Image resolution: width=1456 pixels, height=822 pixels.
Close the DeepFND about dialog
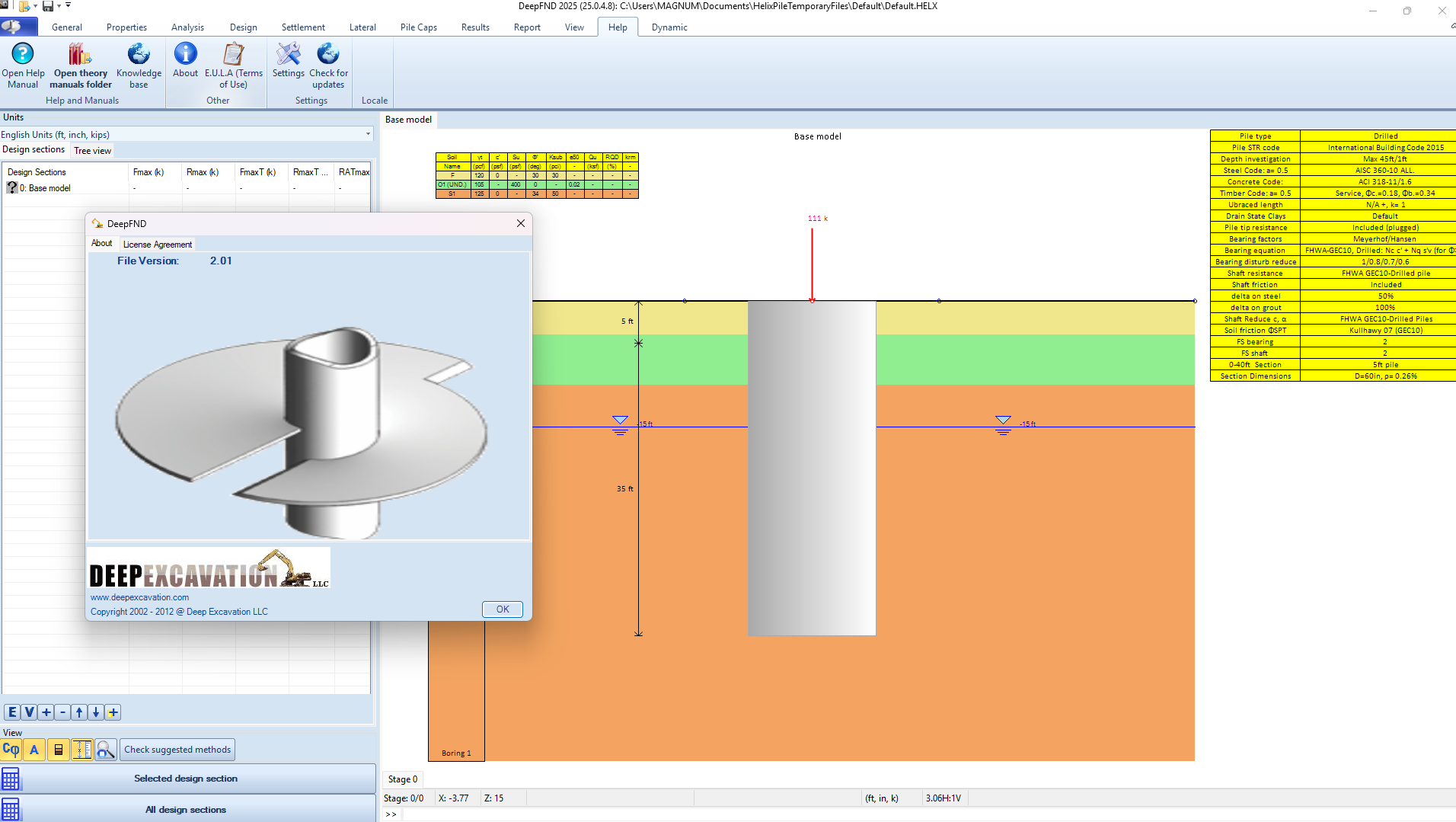pos(521,223)
